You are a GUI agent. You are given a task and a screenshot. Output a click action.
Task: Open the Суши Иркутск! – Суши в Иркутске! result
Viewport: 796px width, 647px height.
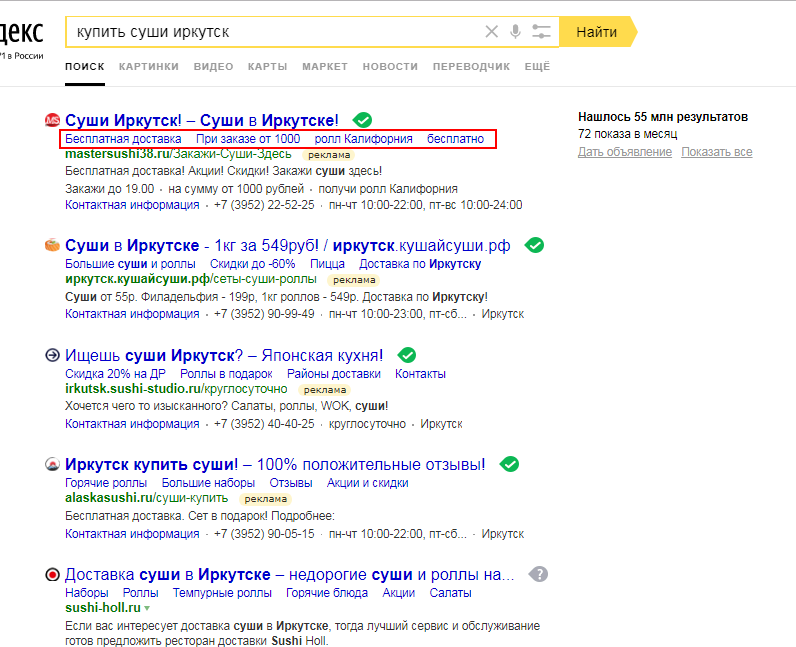[202, 120]
